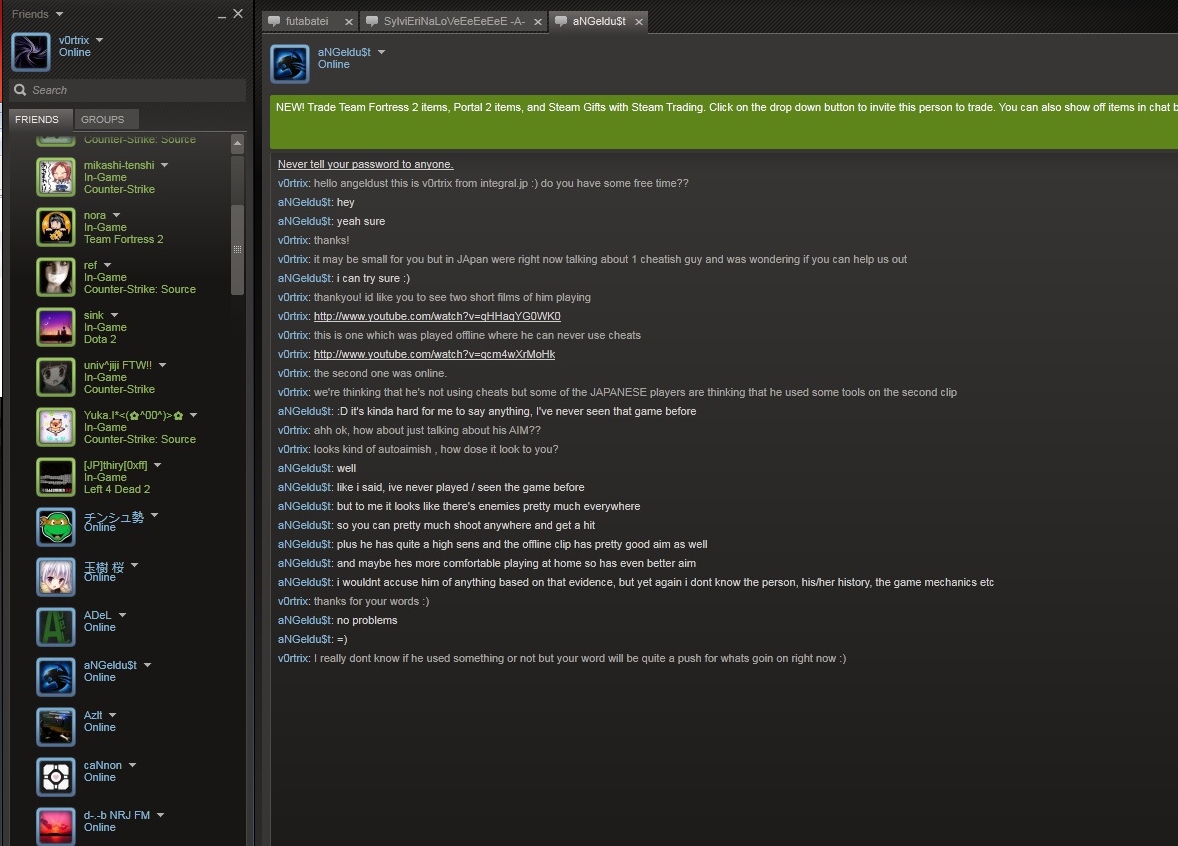The height and width of the screenshot is (846, 1178).
Task: Click Azlt's name in friends list
Action: [x=93, y=715]
